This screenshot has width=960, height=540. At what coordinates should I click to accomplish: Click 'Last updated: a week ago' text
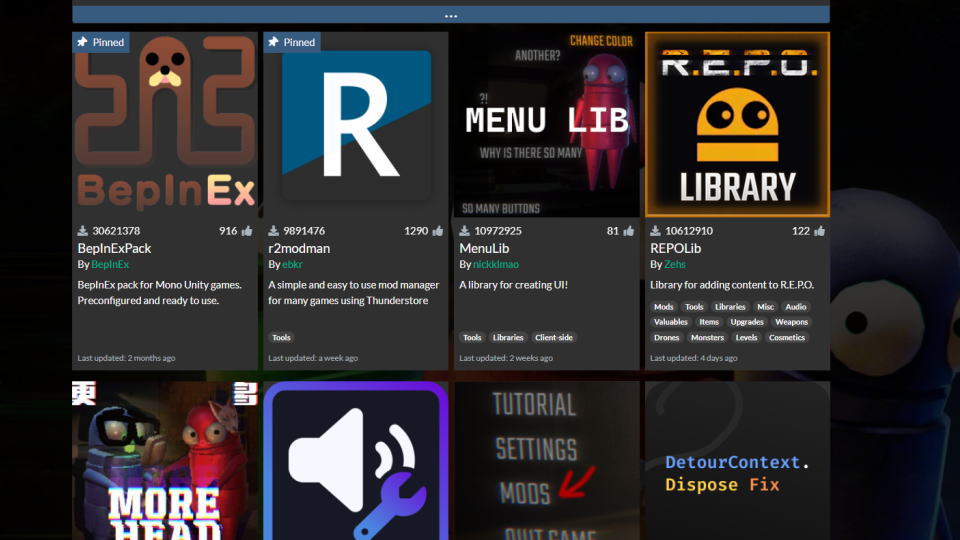pyautogui.click(x=313, y=358)
